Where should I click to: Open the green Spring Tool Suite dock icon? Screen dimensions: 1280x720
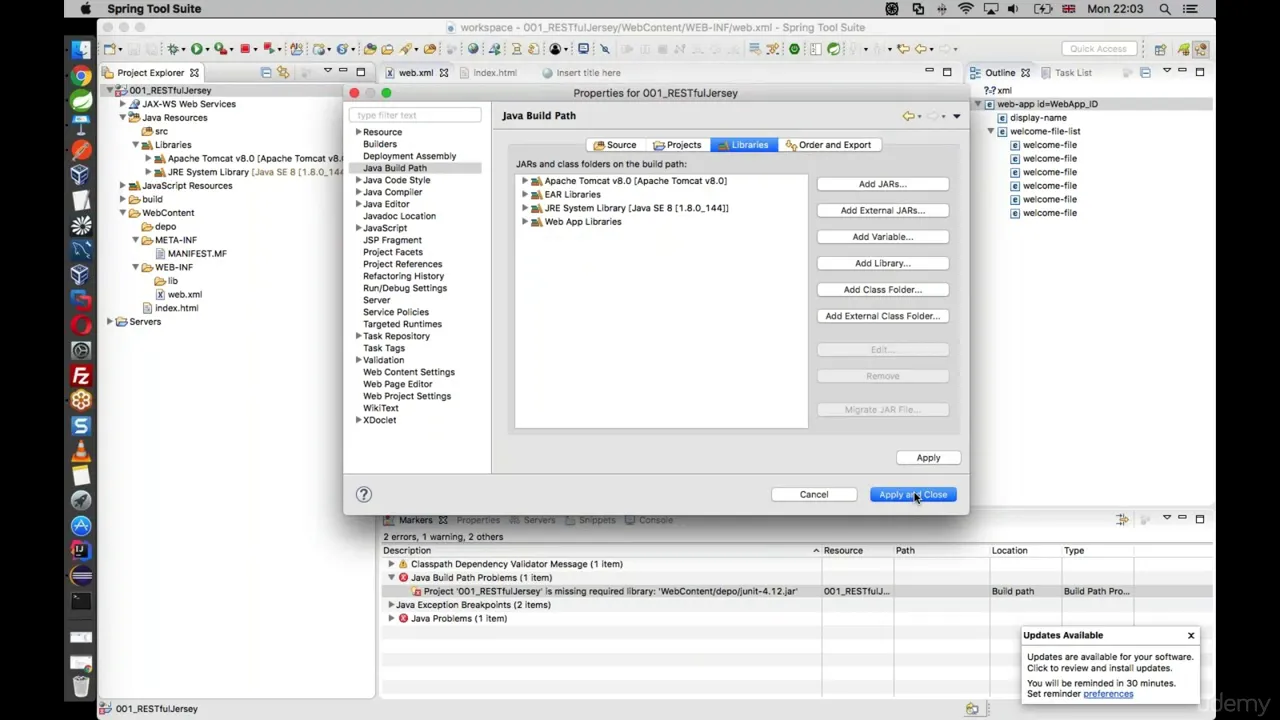(x=81, y=101)
